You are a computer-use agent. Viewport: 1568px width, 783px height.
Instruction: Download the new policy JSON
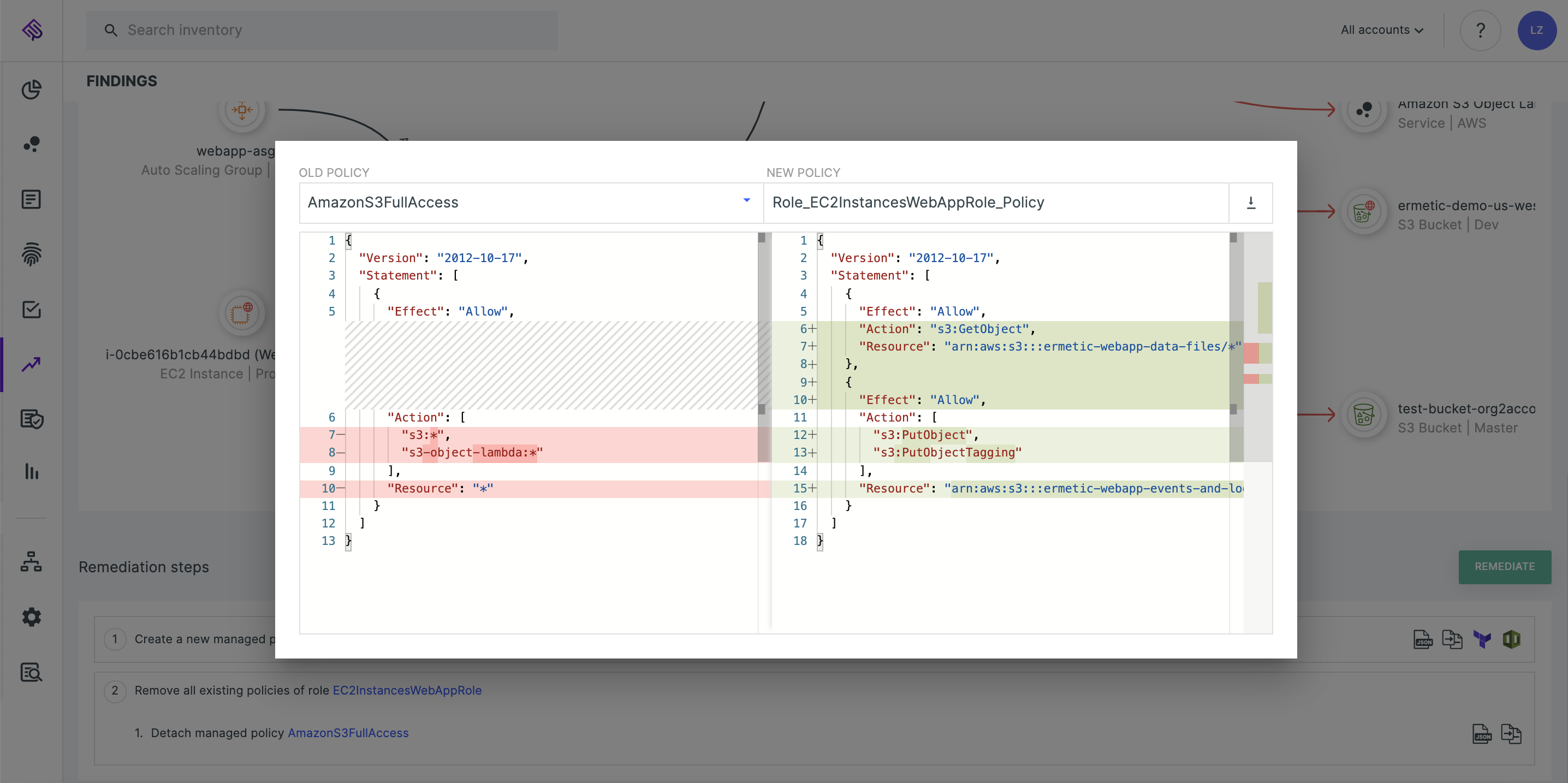(1251, 203)
